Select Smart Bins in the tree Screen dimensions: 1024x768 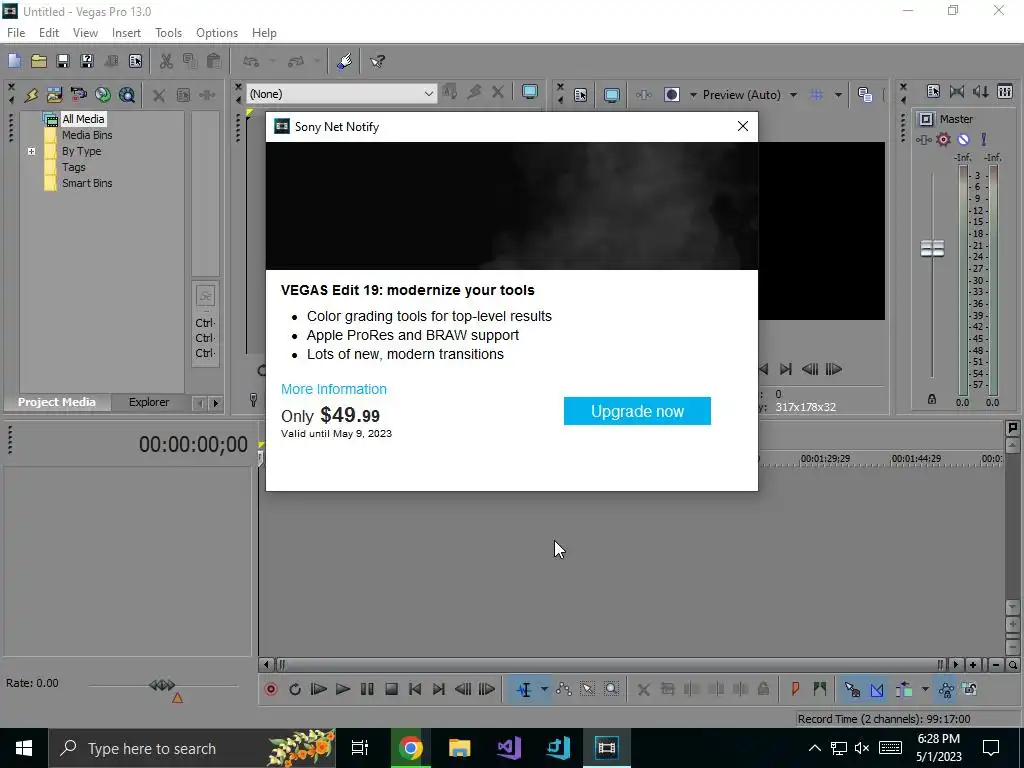[x=87, y=184]
